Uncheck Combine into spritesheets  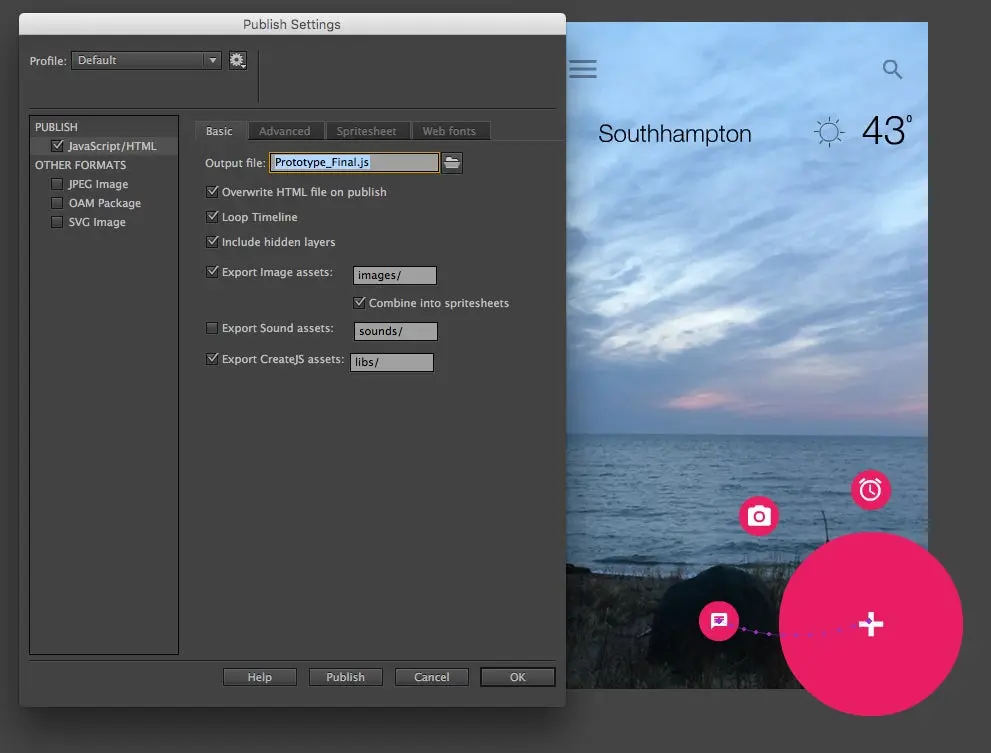click(x=358, y=303)
